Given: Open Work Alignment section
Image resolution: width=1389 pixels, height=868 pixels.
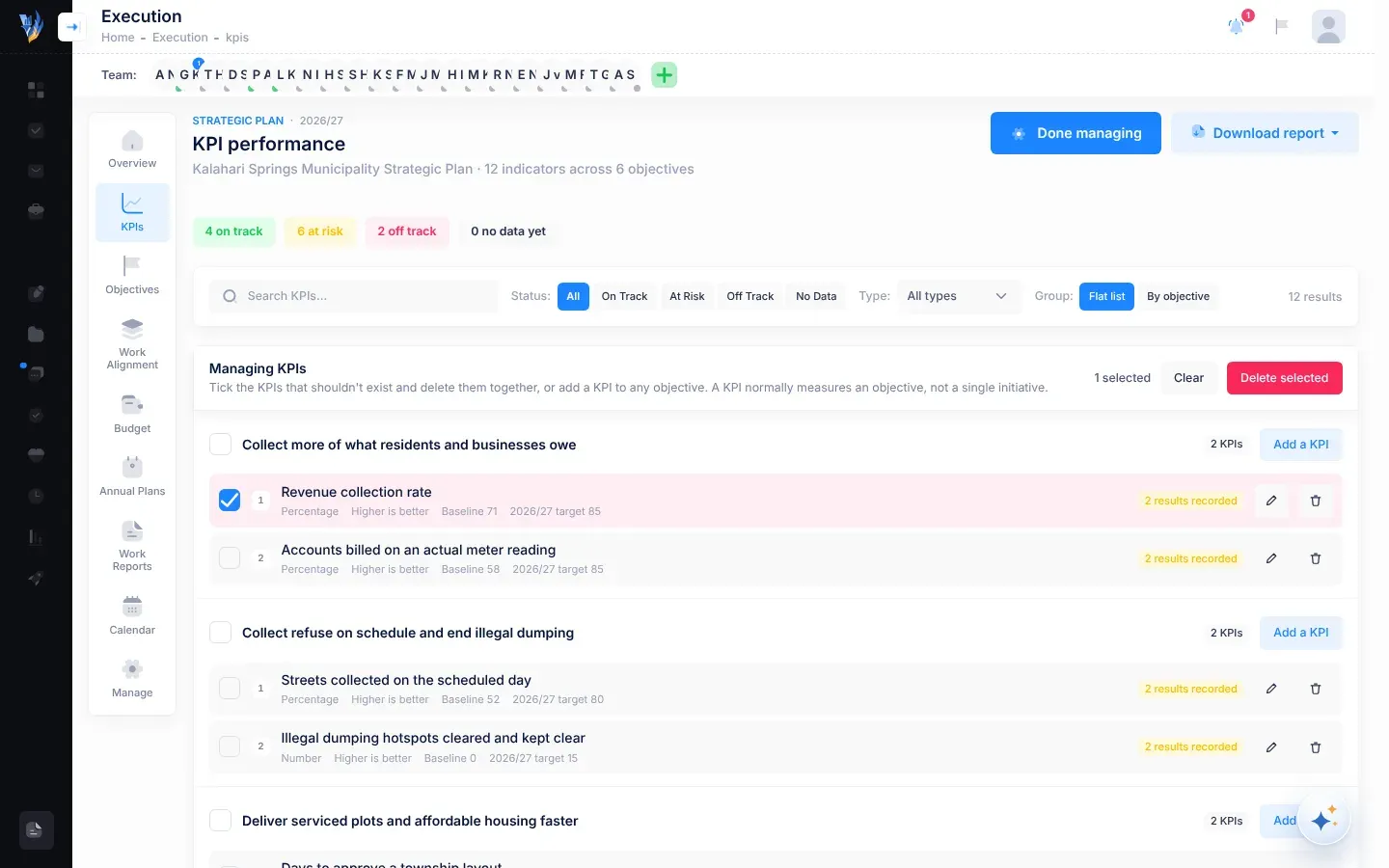Looking at the screenshot, I should coord(132,344).
